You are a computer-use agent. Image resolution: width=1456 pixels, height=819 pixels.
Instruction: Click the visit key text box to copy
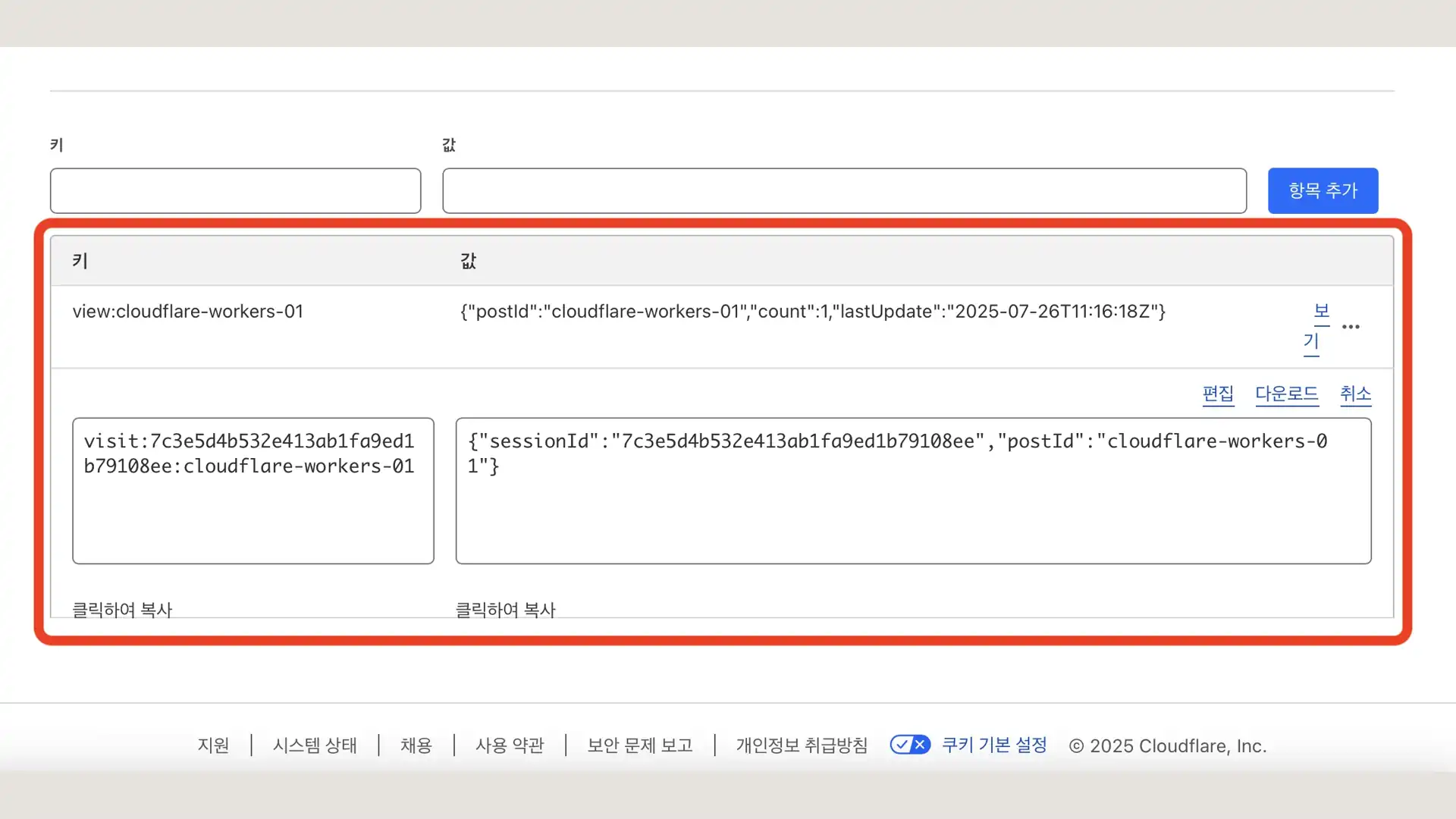253,491
